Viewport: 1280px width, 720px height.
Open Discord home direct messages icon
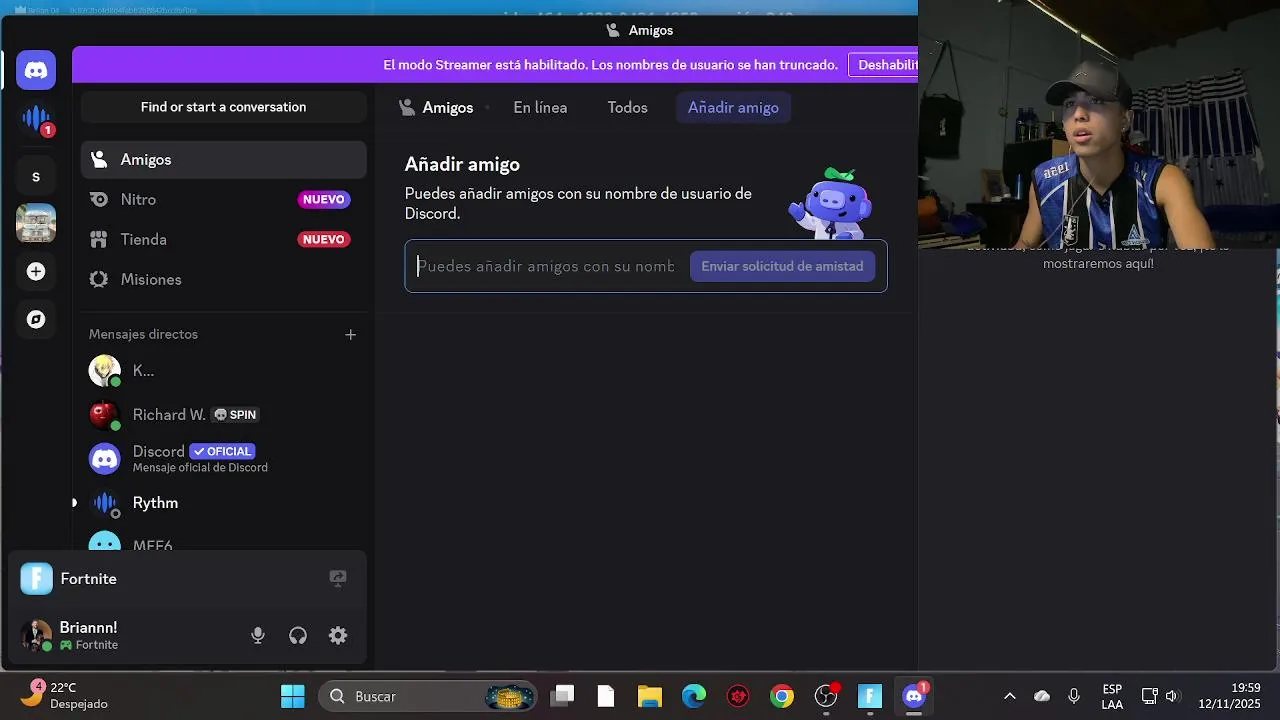click(36, 70)
